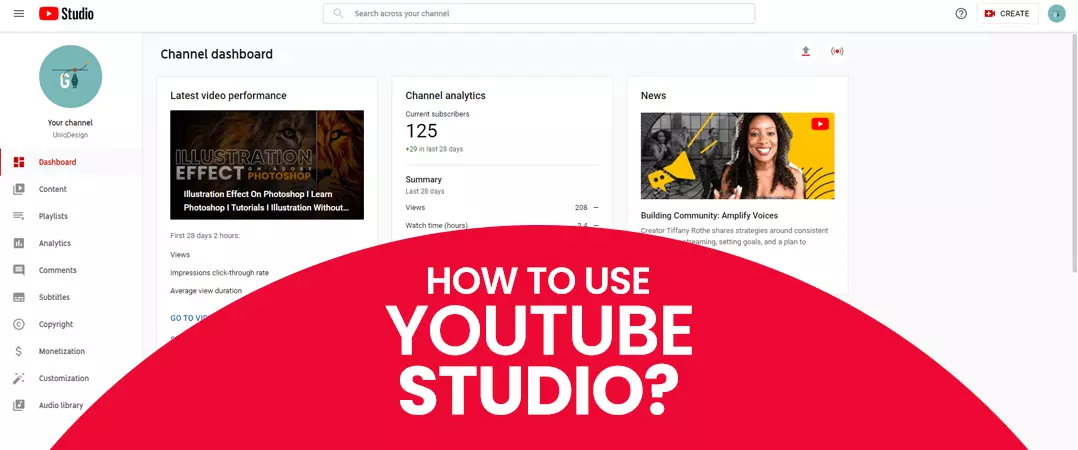Click the go live broadcast icon
The image size is (1078, 450).
837,52
